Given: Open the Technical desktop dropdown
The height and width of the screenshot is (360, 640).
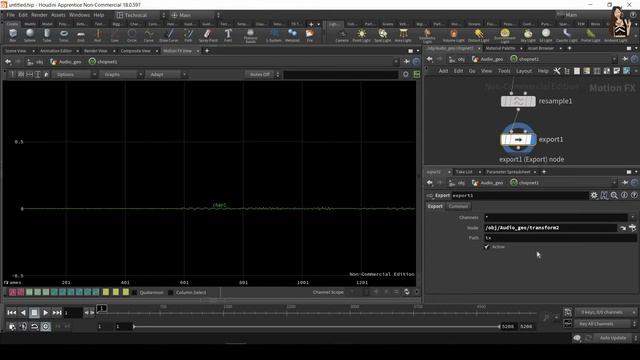Looking at the screenshot, I should 140,15.
